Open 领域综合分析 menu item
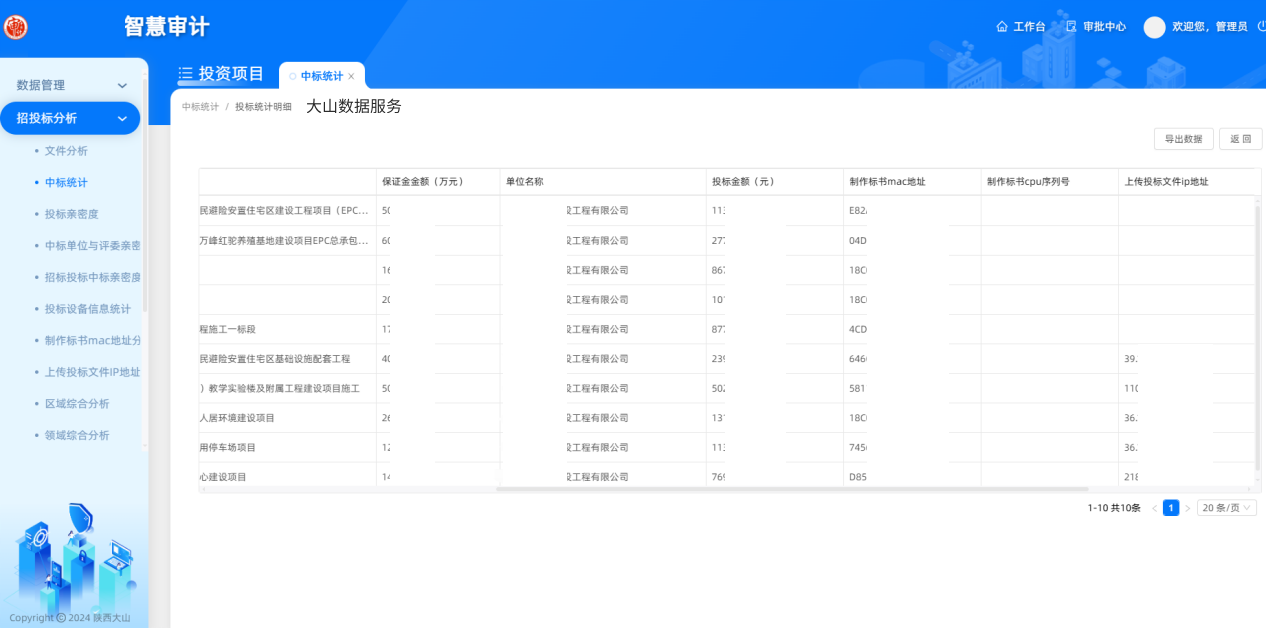The image size is (1266, 628). pos(77,435)
